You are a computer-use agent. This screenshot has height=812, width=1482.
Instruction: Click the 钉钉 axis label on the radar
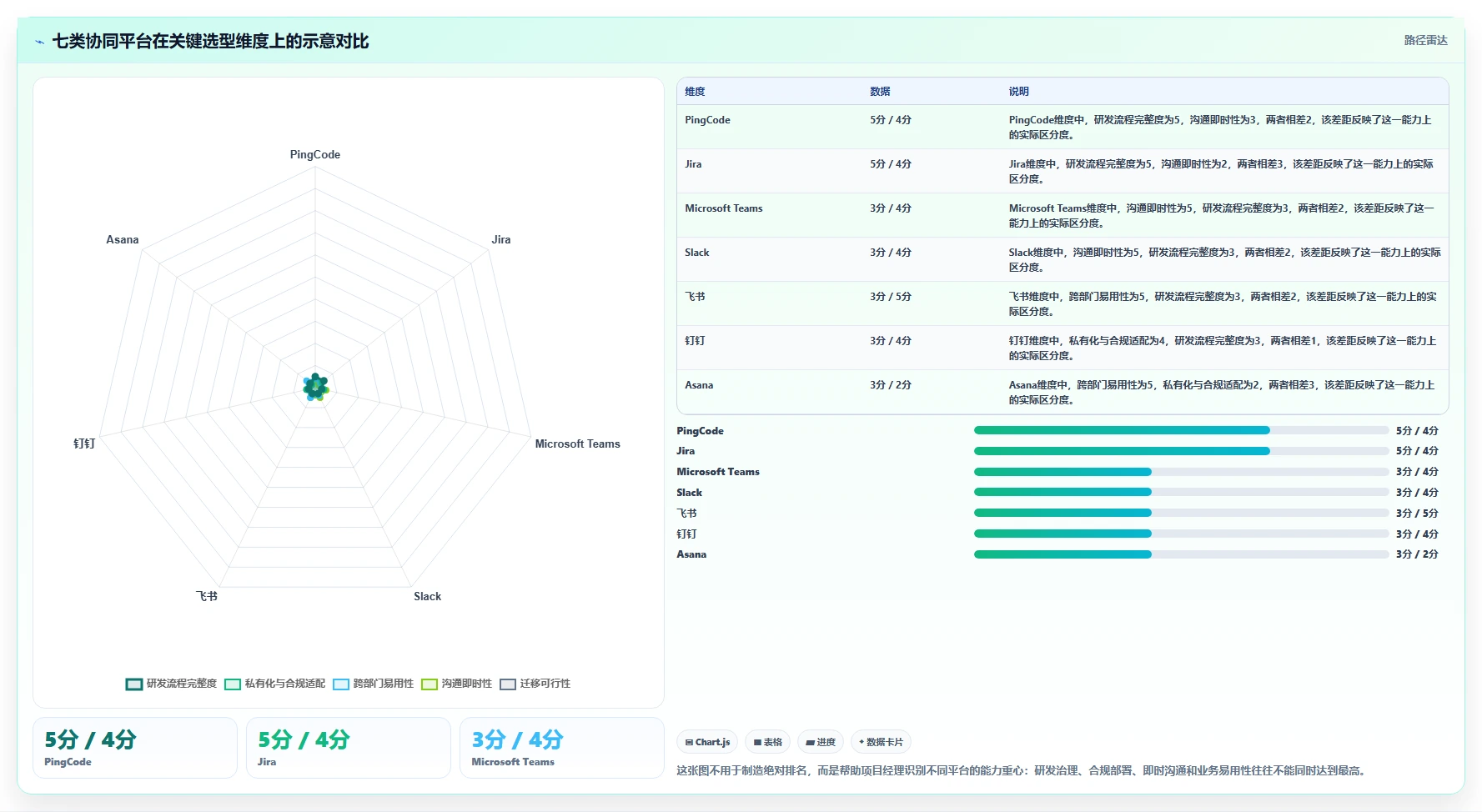pos(84,444)
